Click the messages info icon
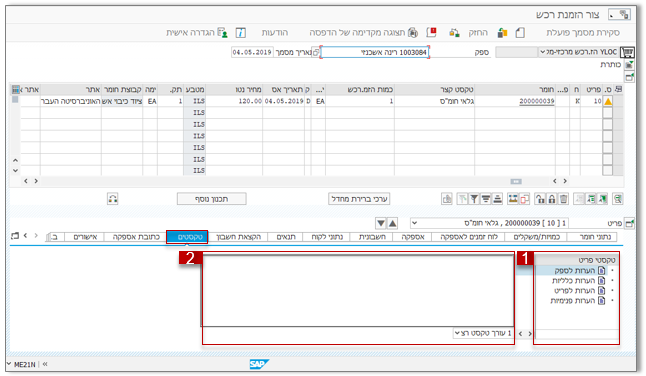The width and height of the screenshot is (646, 376). pos(241,33)
